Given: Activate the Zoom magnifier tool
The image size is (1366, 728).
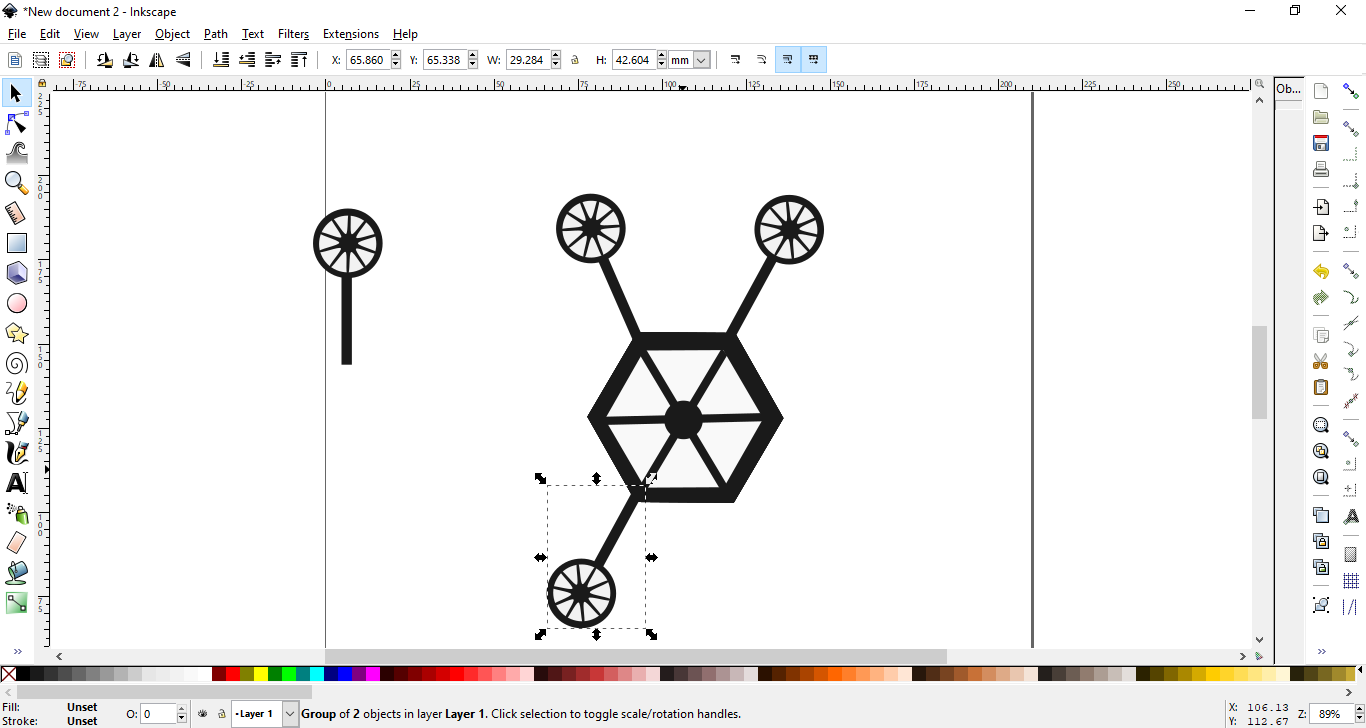Looking at the screenshot, I should click(x=16, y=183).
